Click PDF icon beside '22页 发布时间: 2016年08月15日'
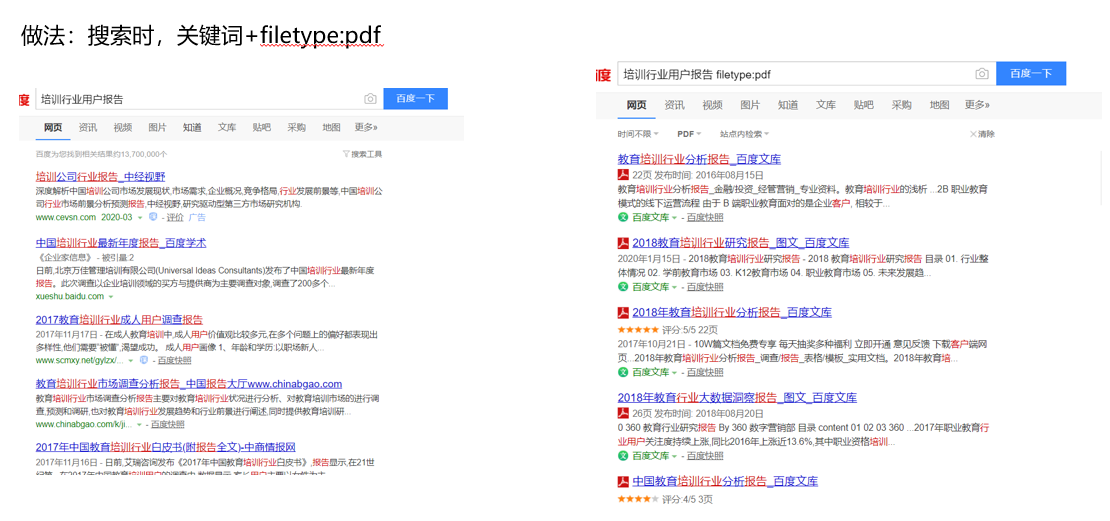This screenshot has width=1110, height=521. (623, 175)
